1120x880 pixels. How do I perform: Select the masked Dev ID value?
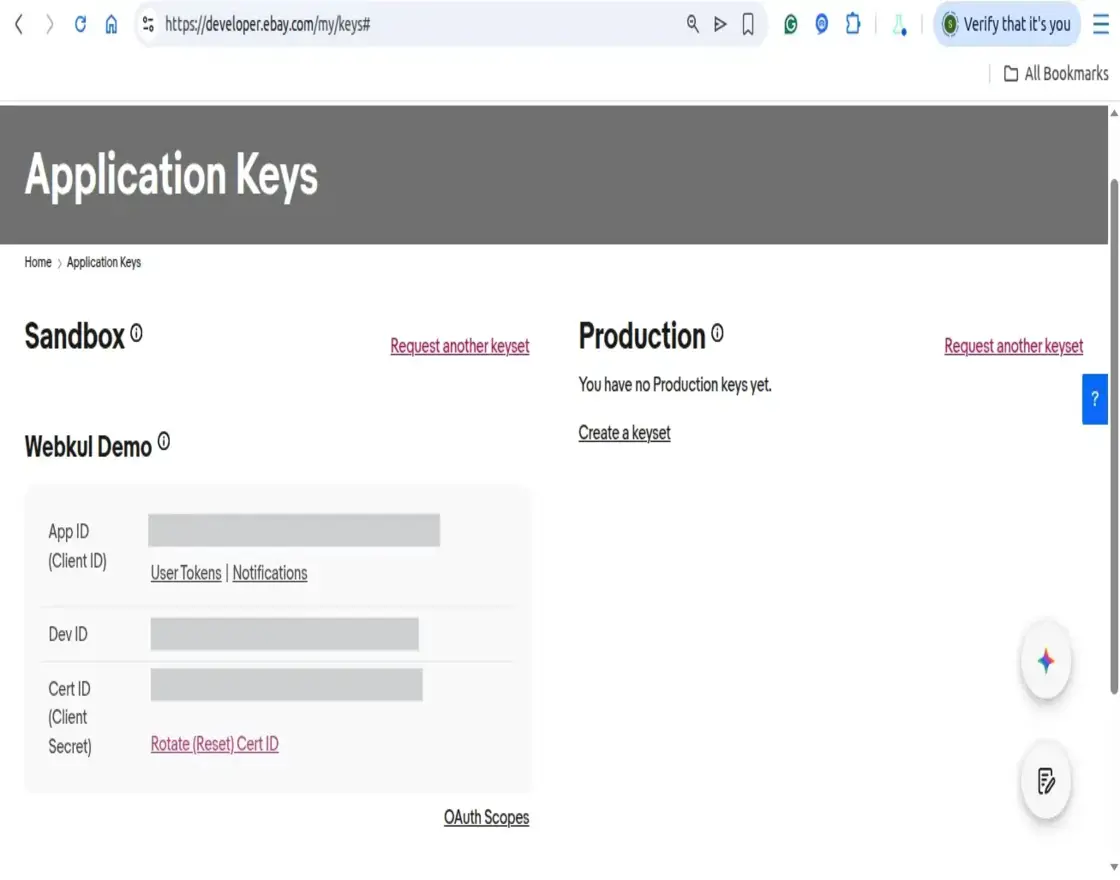pos(284,634)
